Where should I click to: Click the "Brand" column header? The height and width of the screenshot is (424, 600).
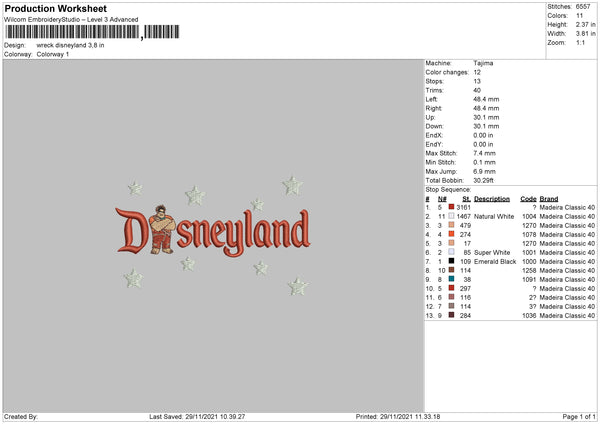click(549, 199)
